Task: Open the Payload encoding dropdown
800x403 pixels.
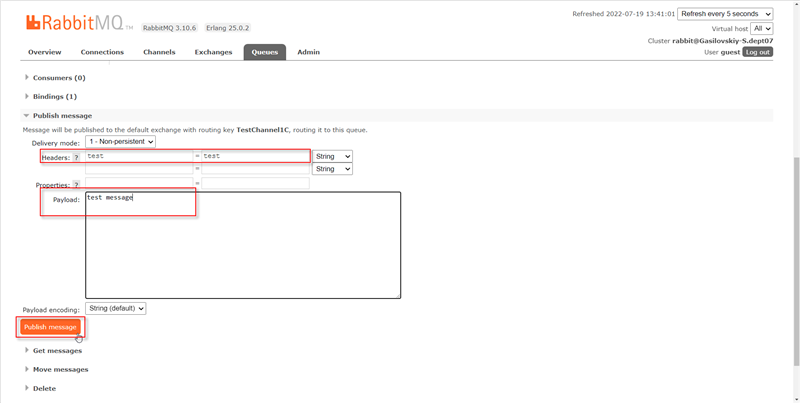Action: (x=116, y=308)
